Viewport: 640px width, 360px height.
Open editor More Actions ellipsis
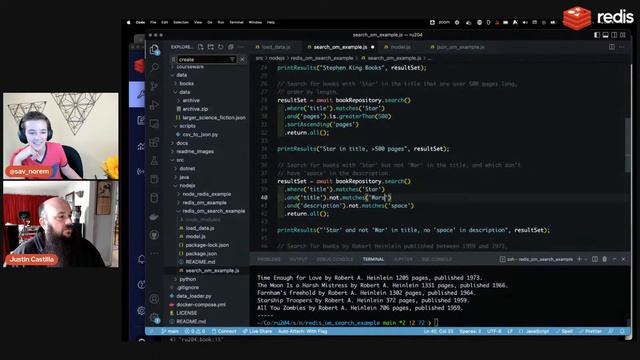coord(622,47)
